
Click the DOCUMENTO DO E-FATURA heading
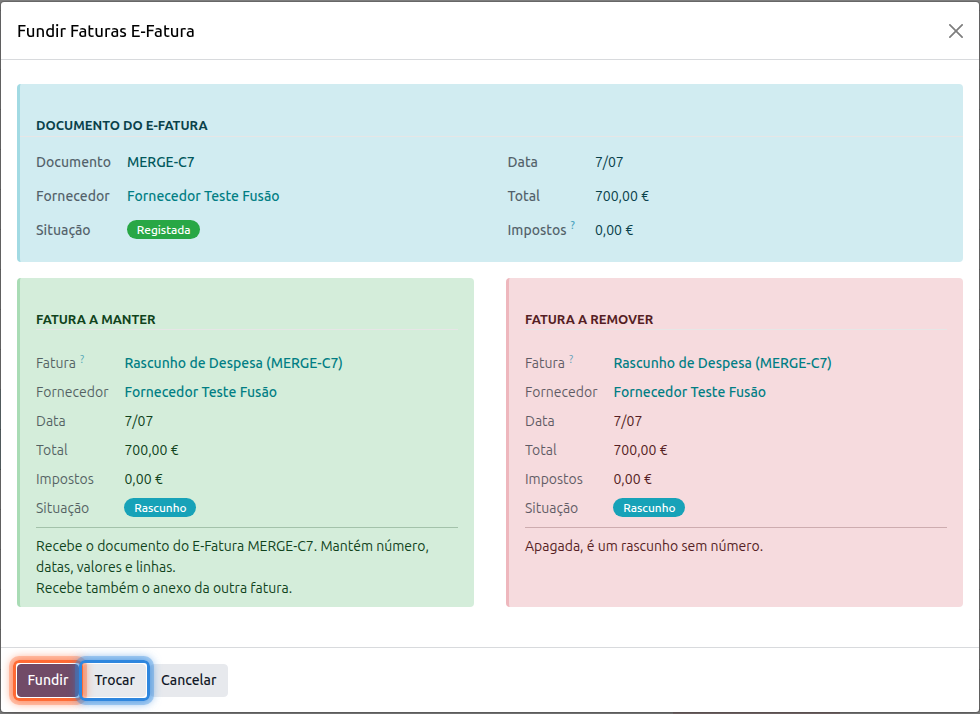[122, 126]
